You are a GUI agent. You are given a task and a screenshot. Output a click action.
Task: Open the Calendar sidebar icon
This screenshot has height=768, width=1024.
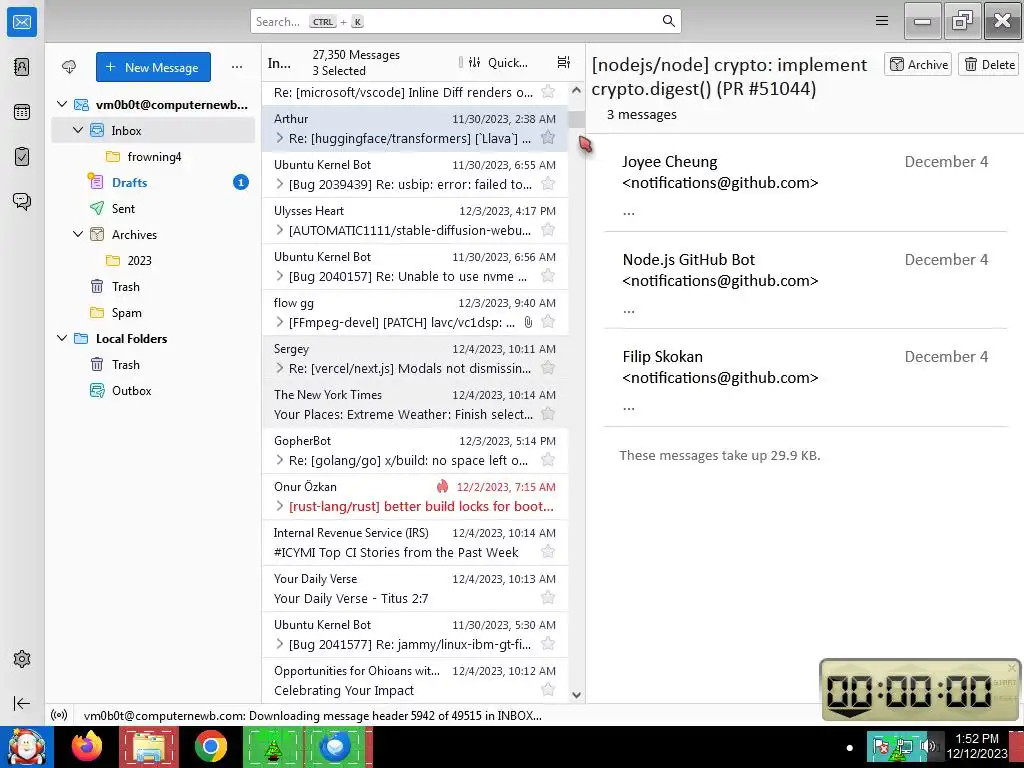click(22, 112)
